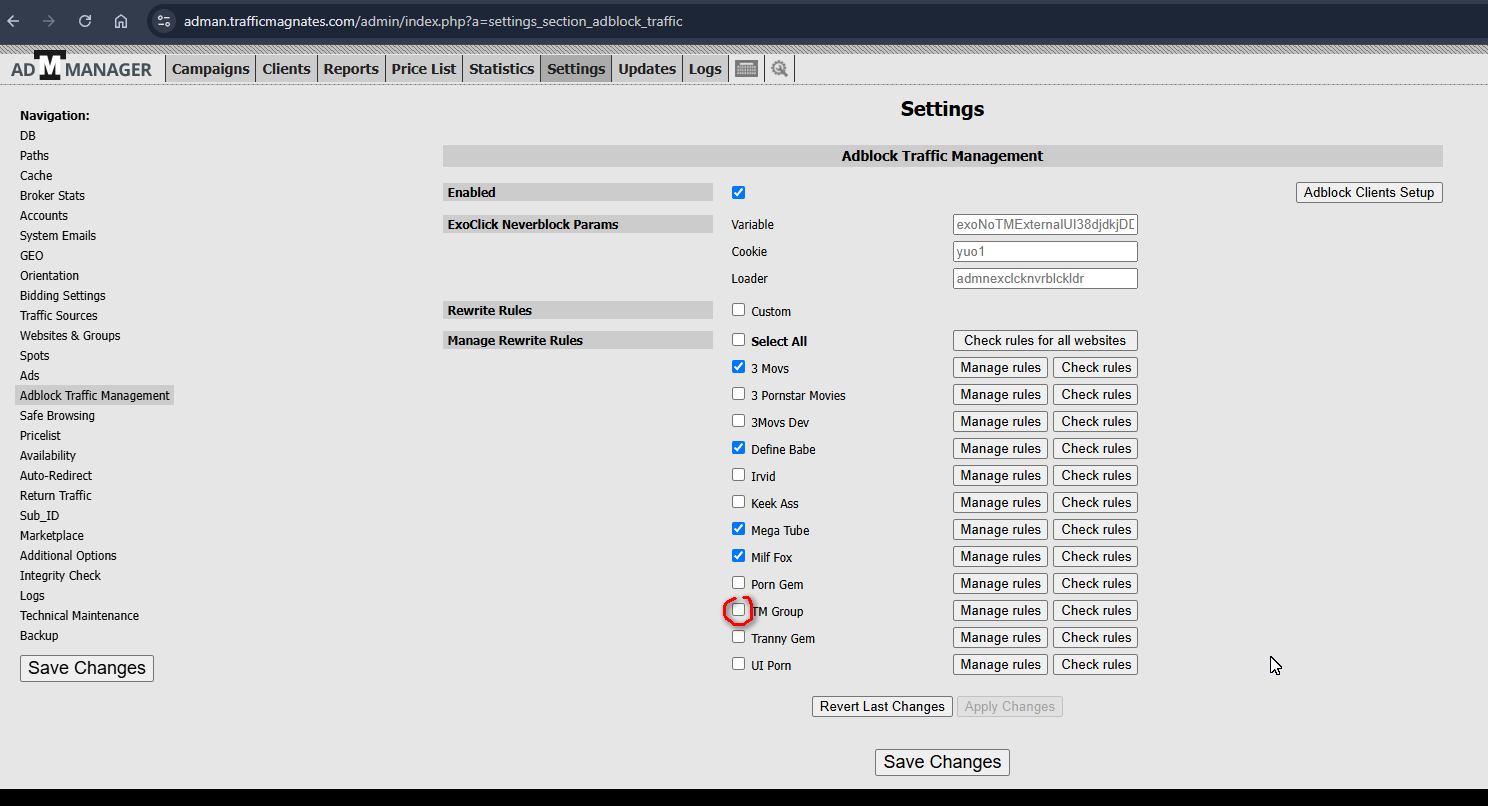1488x806 pixels.
Task: Check the 3 Pornstar Movies checkbox
Action: 738,394
